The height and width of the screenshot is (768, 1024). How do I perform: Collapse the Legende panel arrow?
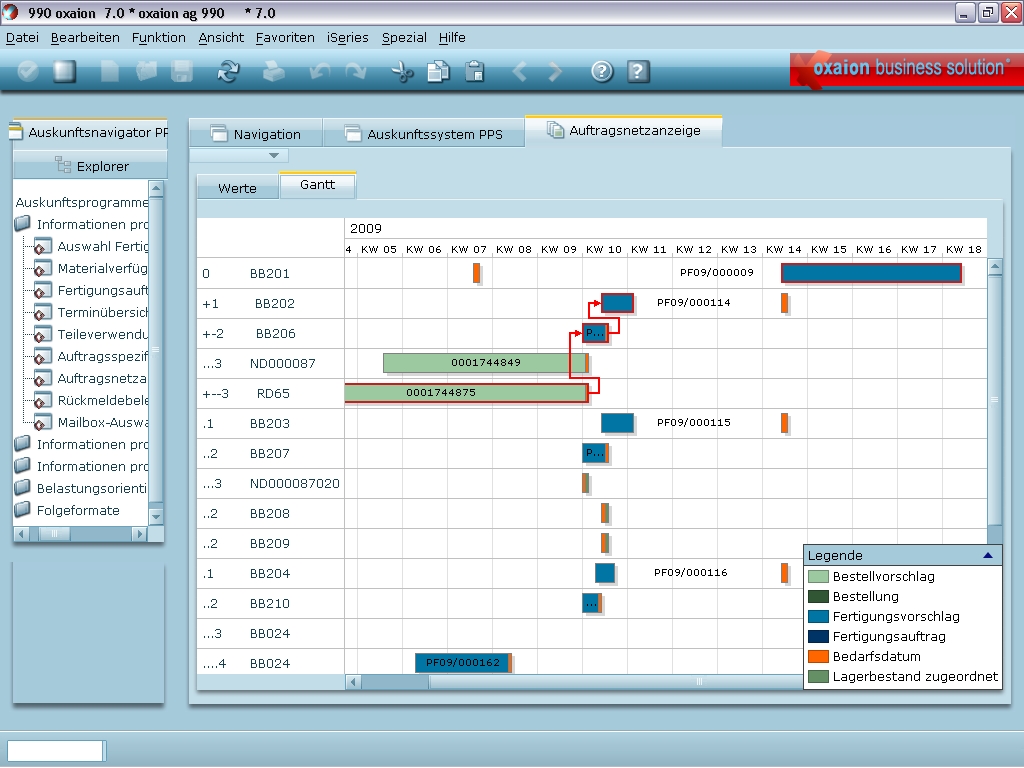(988, 555)
